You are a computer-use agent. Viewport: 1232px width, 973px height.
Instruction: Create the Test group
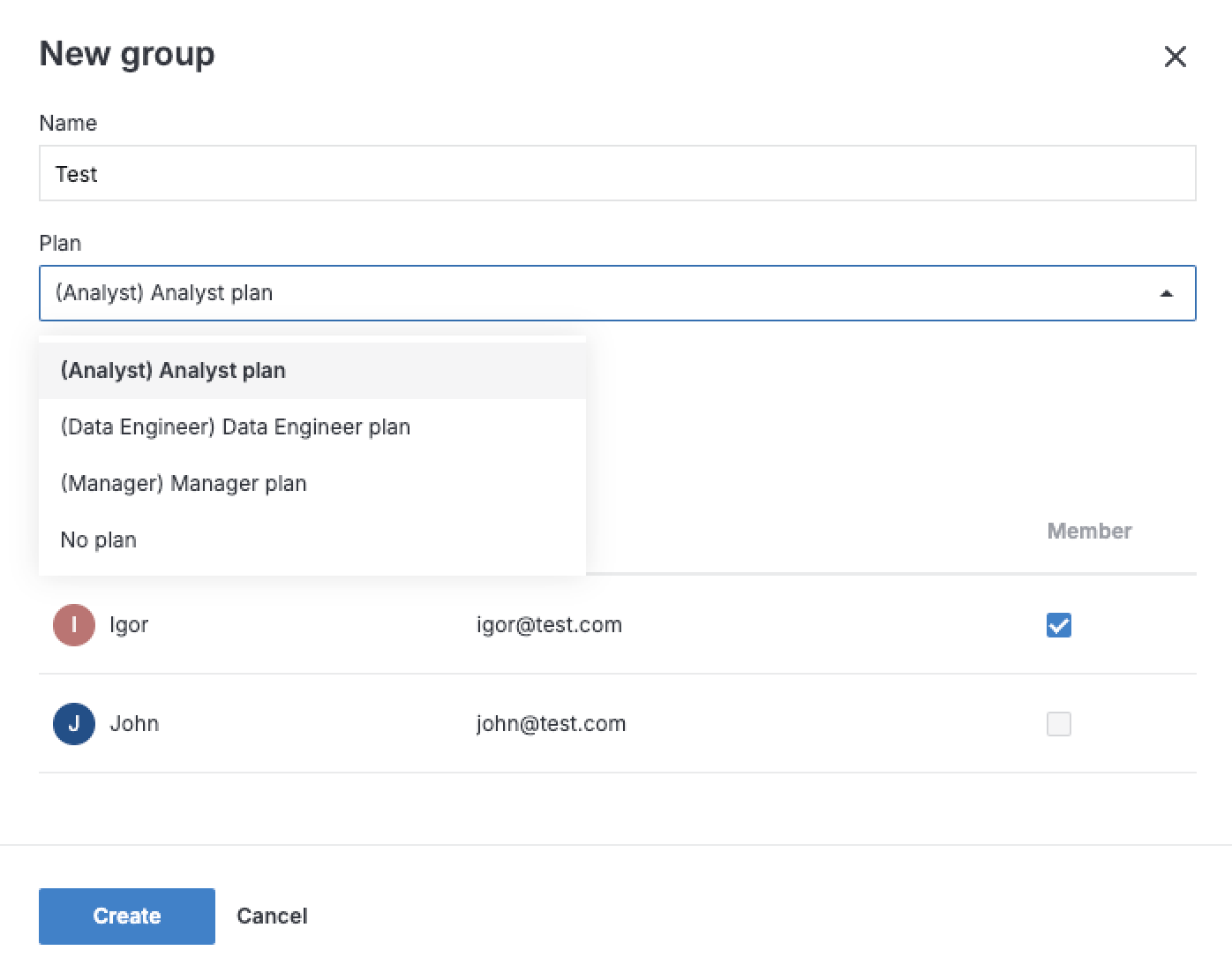tap(126, 916)
